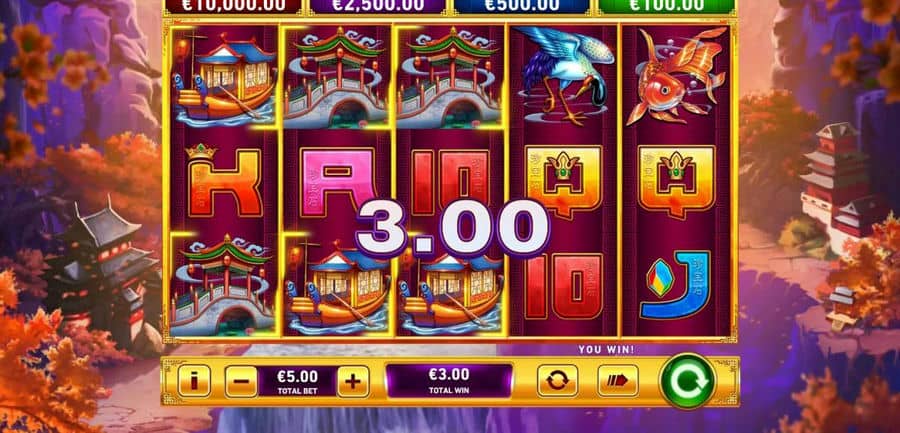Toggle turbo fast-forward arrow button
This screenshot has width=900, height=433.
pyautogui.click(x=618, y=381)
